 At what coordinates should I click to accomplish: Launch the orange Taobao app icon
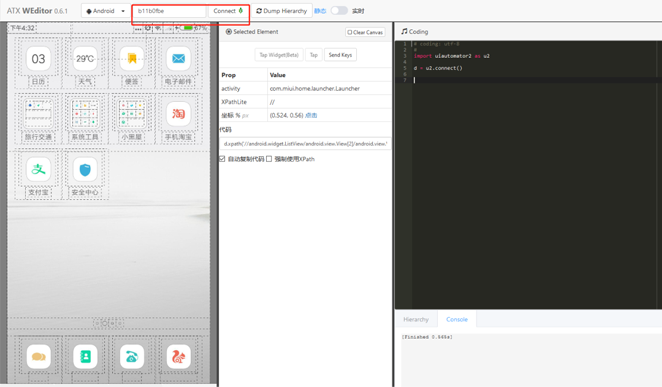[x=178, y=114]
